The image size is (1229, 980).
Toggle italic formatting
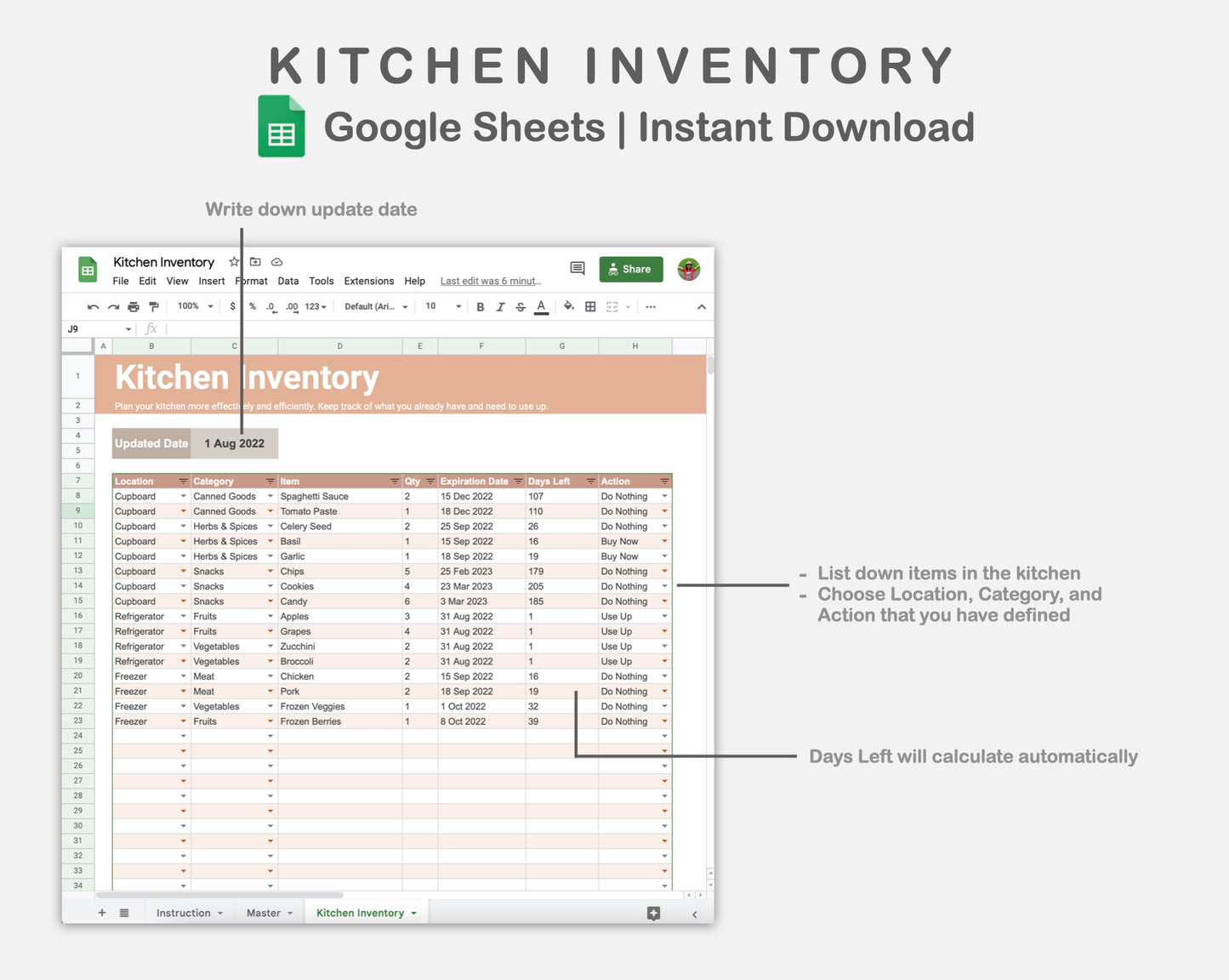tap(501, 306)
